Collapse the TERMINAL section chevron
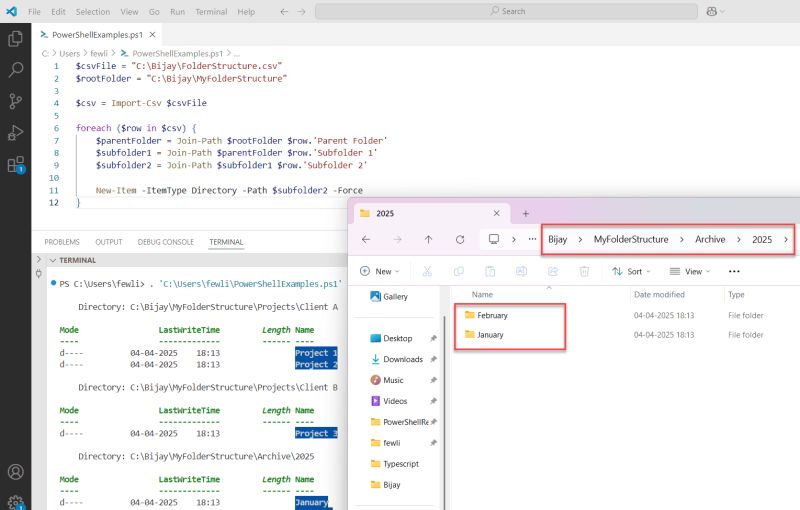Viewport: 800px width, 510px height. pos(53,260)
